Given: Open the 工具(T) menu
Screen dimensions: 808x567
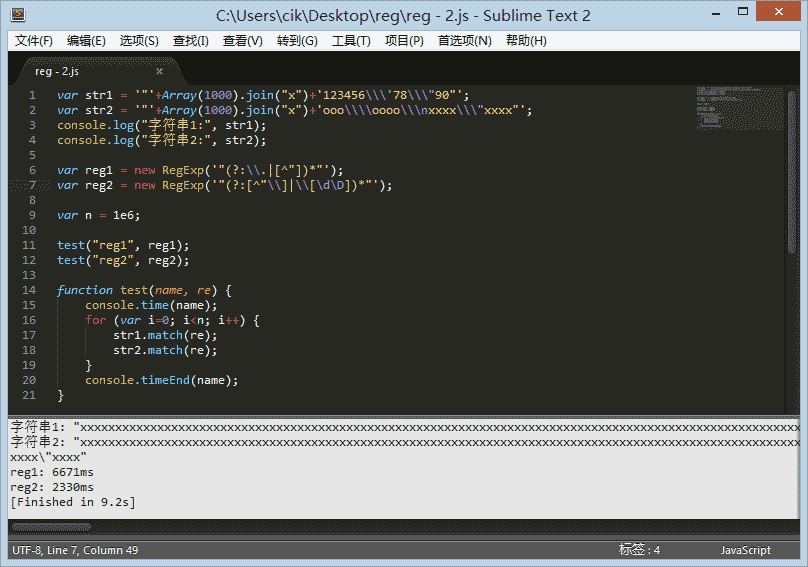Looking at the screenshot, I should 351,41.
